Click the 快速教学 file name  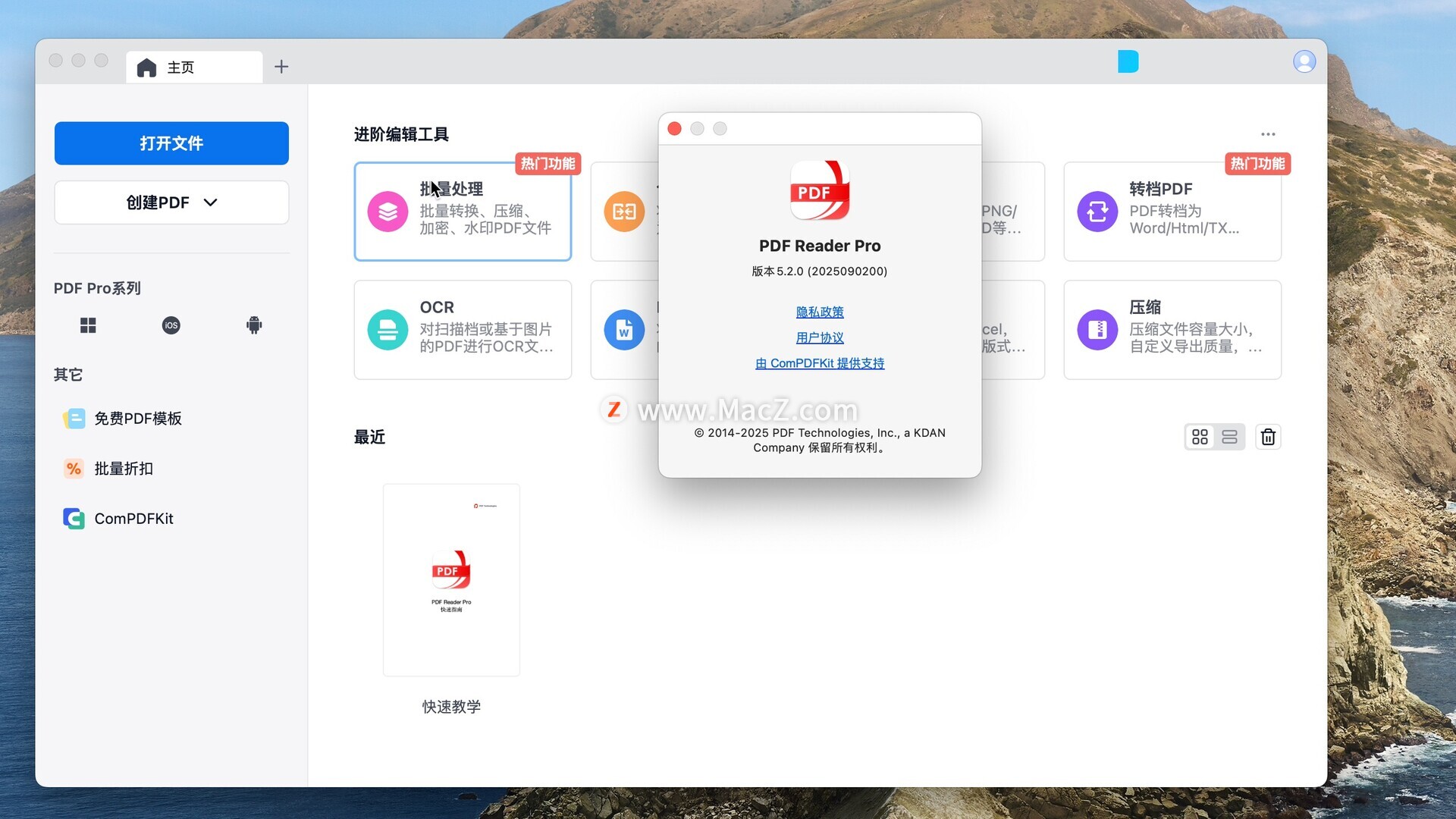pyautogui.click(x=451, y=707)
